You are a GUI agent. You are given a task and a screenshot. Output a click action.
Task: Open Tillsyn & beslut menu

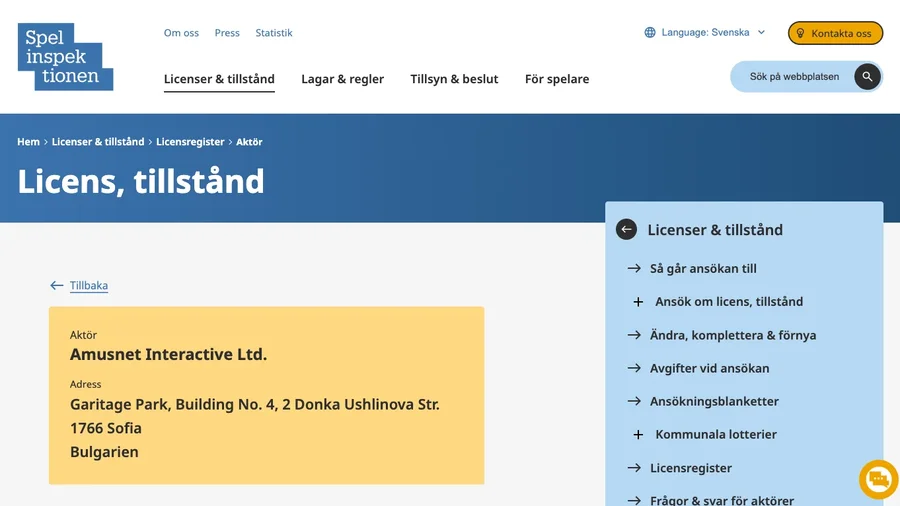click(x=454, y=79)
